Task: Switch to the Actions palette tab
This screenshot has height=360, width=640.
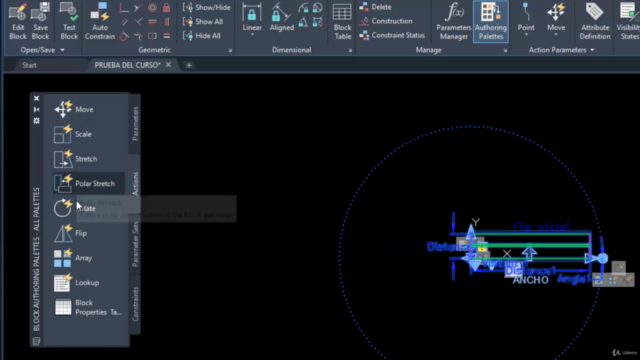Action: click(135, 183)
